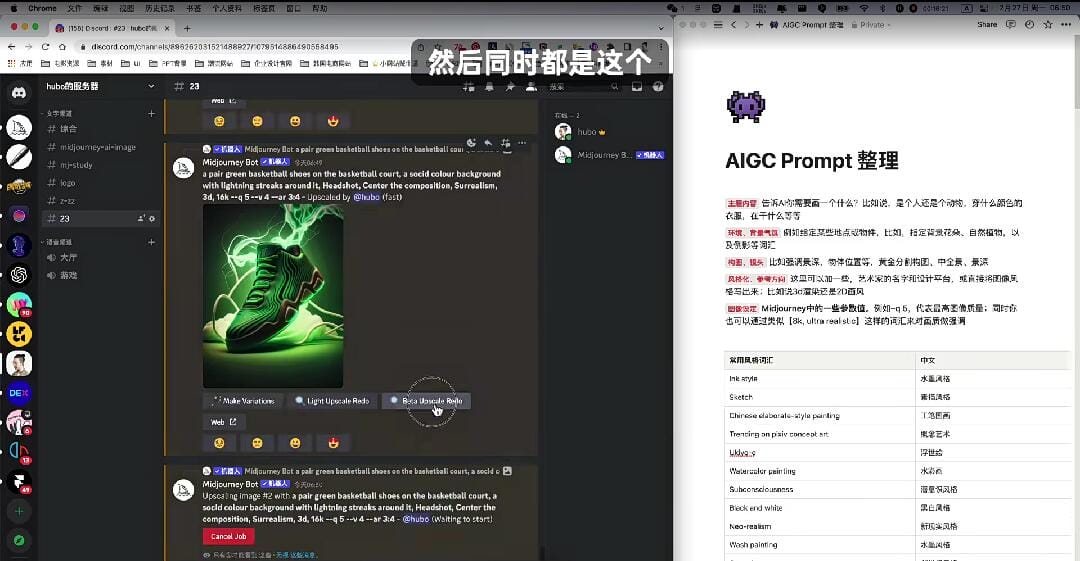Open notification settings bell icon
Screen dimensions: 1080x561
click(x=489, y=87)
